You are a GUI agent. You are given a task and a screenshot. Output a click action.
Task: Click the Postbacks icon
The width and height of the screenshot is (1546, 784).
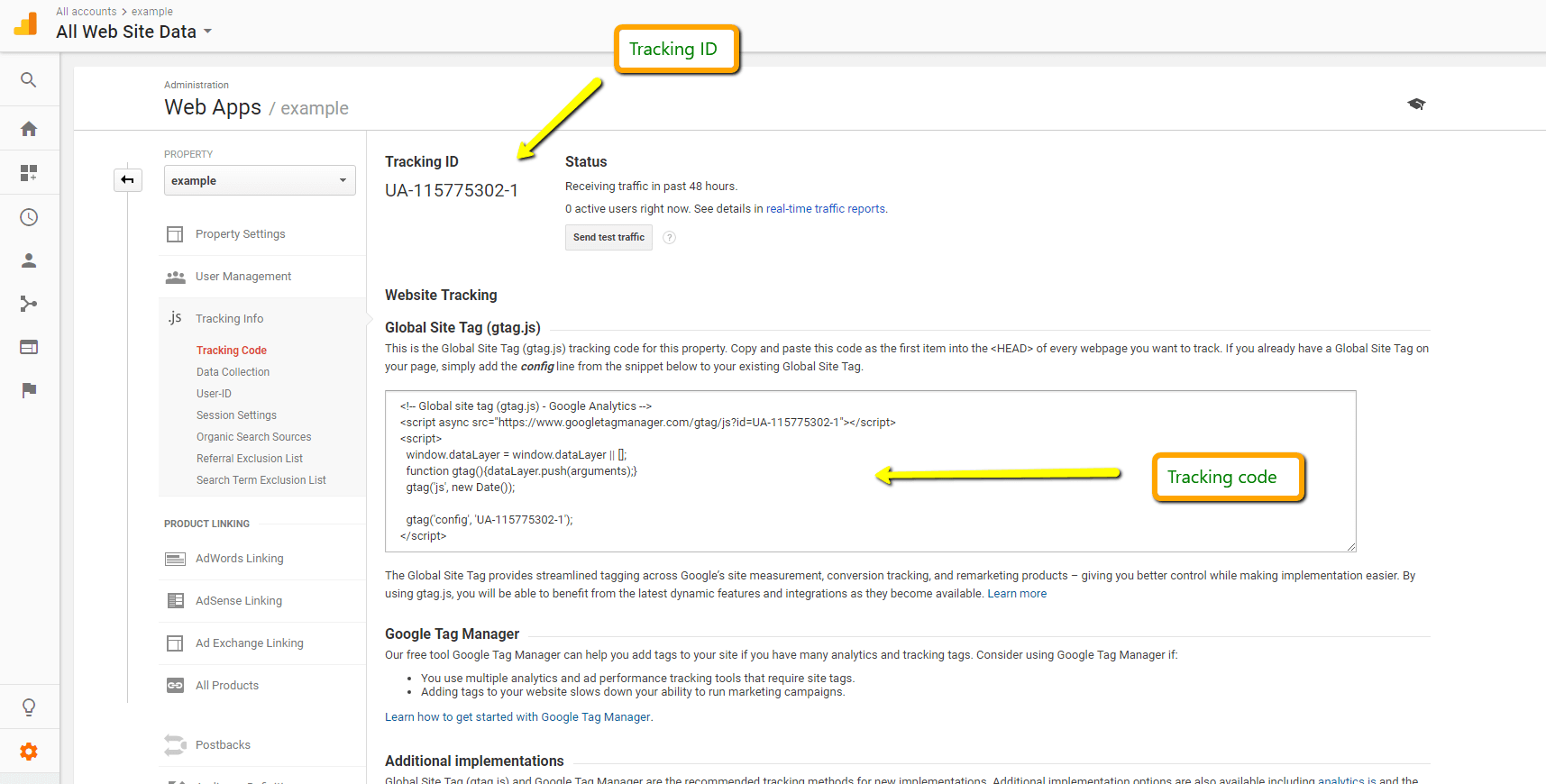point(175,745)
